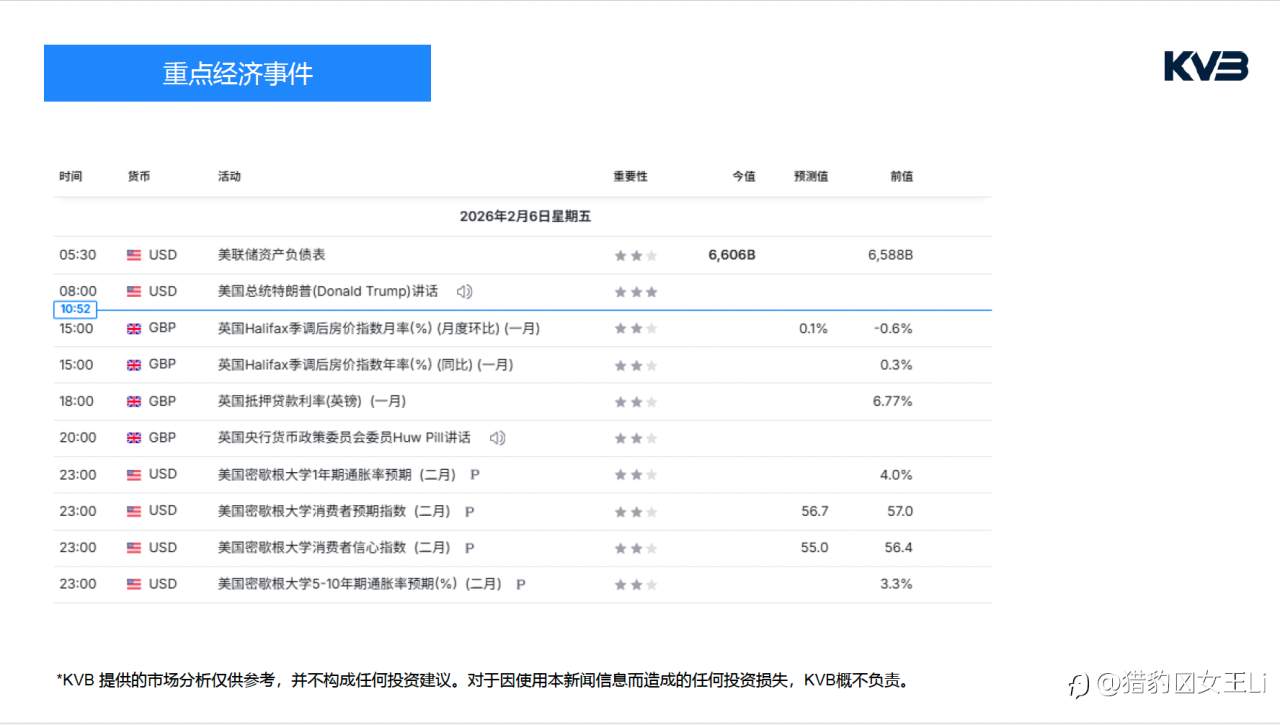Click the KVB logo in the top right

click(1206, 67)
